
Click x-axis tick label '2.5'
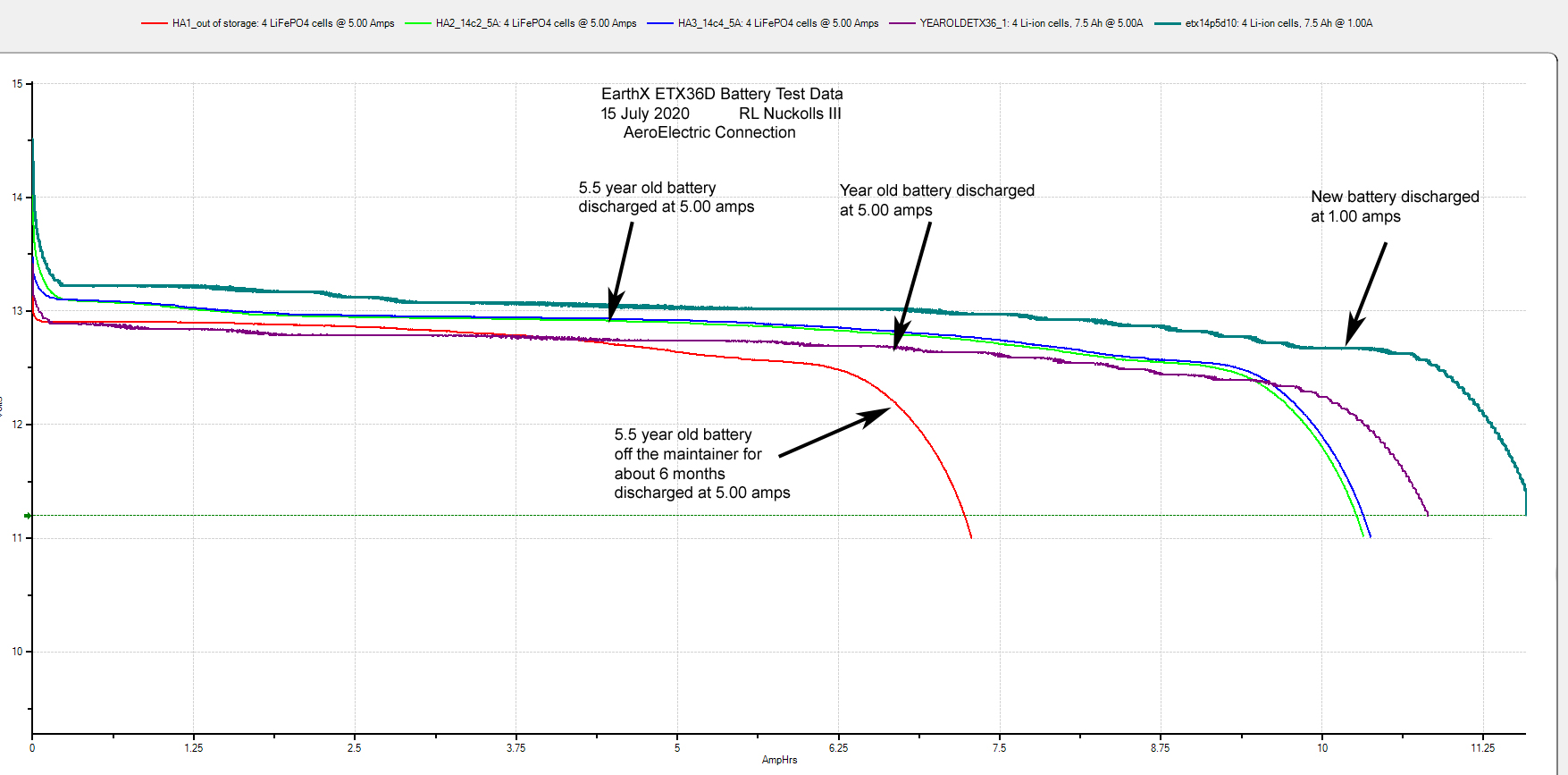[x=355, y=748]
